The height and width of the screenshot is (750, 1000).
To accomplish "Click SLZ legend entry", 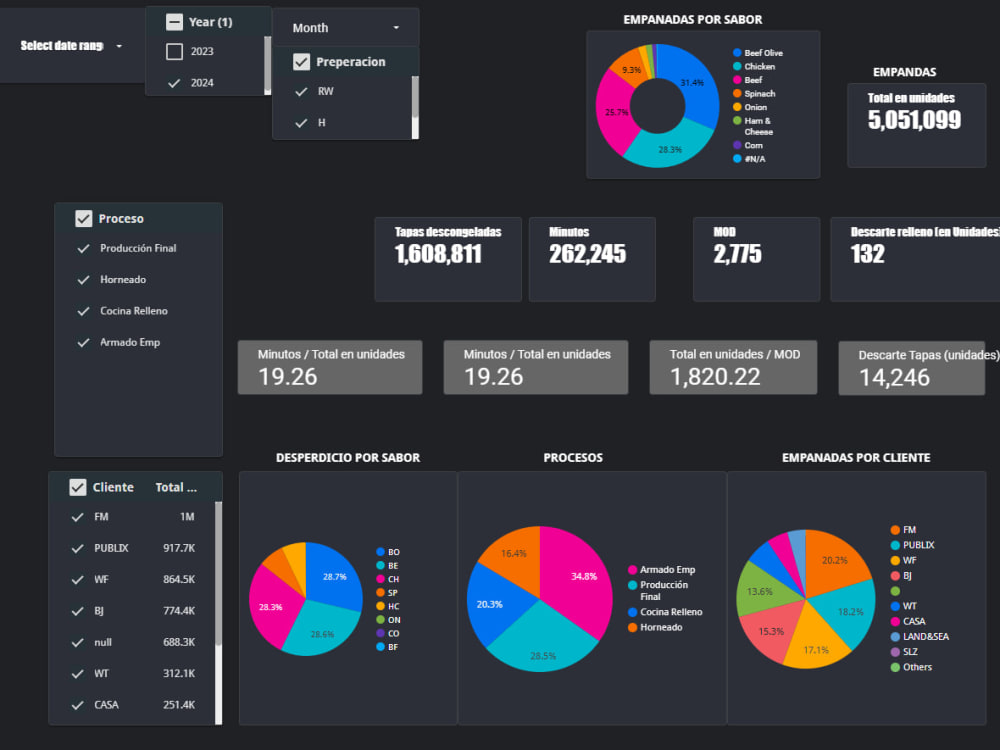I will click(x=904, y=652).
